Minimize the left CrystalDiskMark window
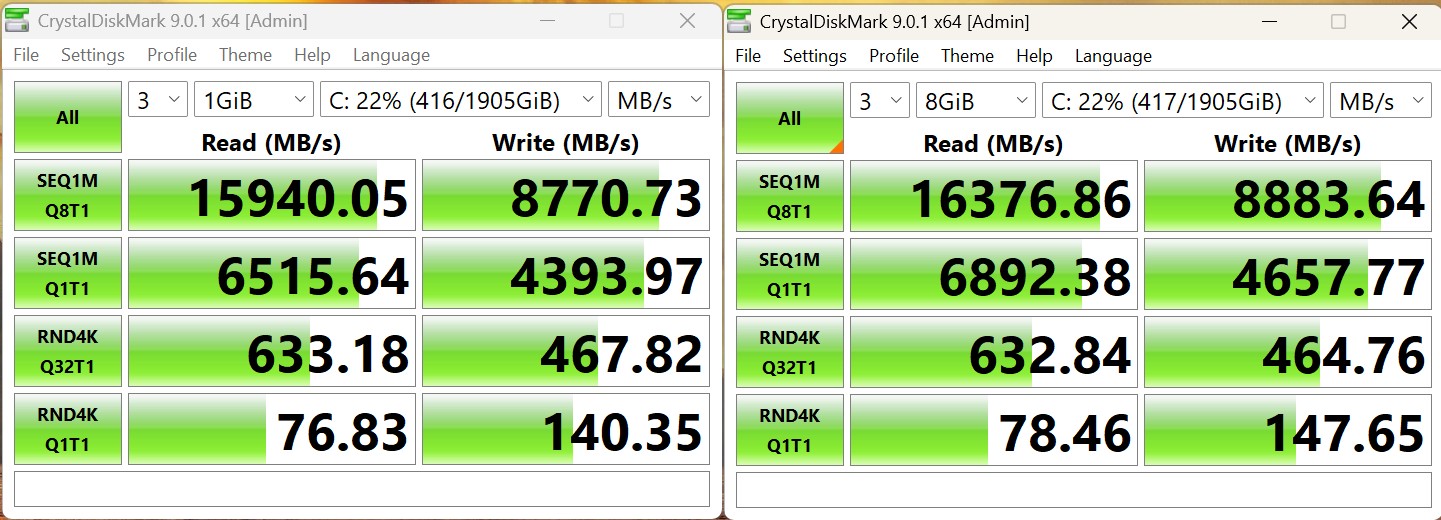Viewport: 1441px width, 520px height. [x=547, y=21]
